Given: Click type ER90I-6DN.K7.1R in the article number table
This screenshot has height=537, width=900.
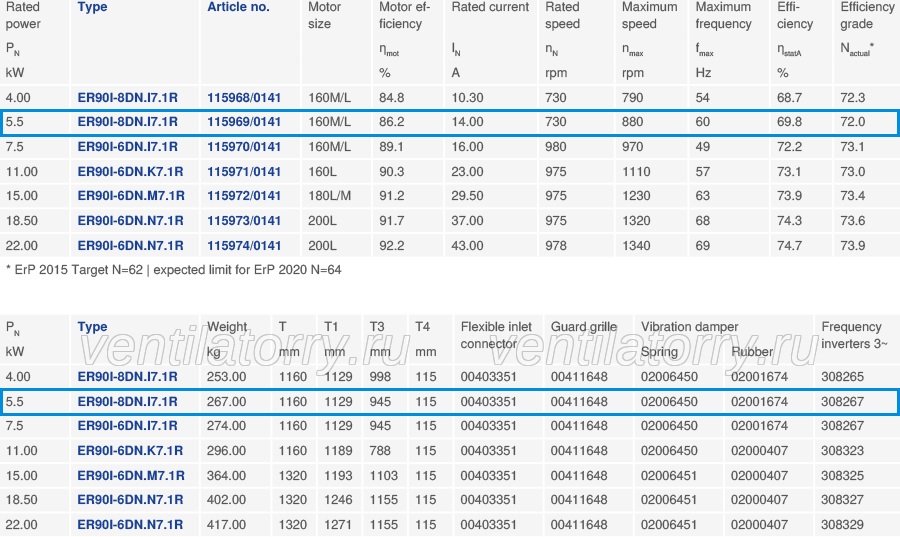Looking at the screenshot, I should 130,172.
